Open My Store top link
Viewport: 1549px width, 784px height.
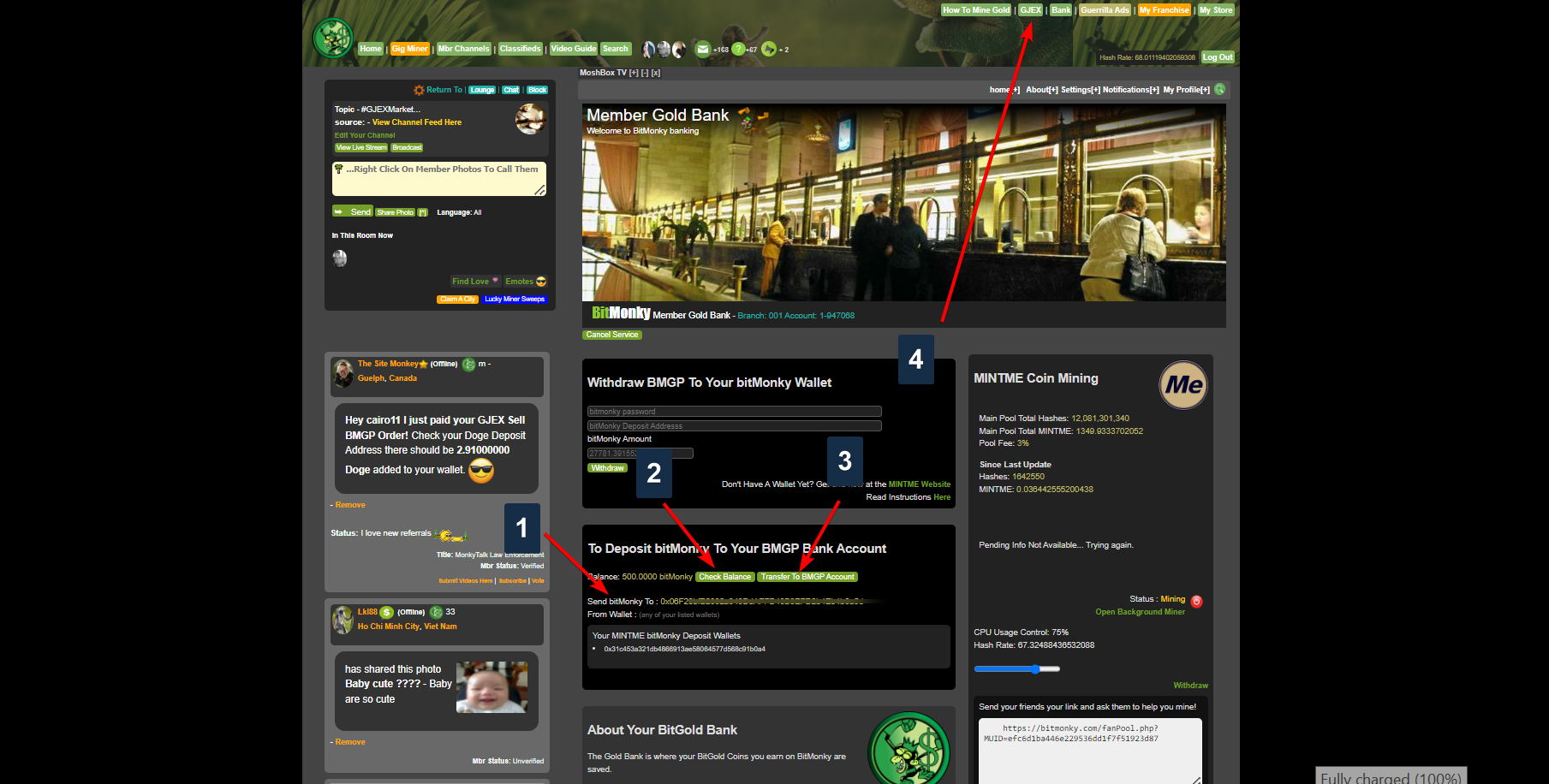tap(1216, 10)
